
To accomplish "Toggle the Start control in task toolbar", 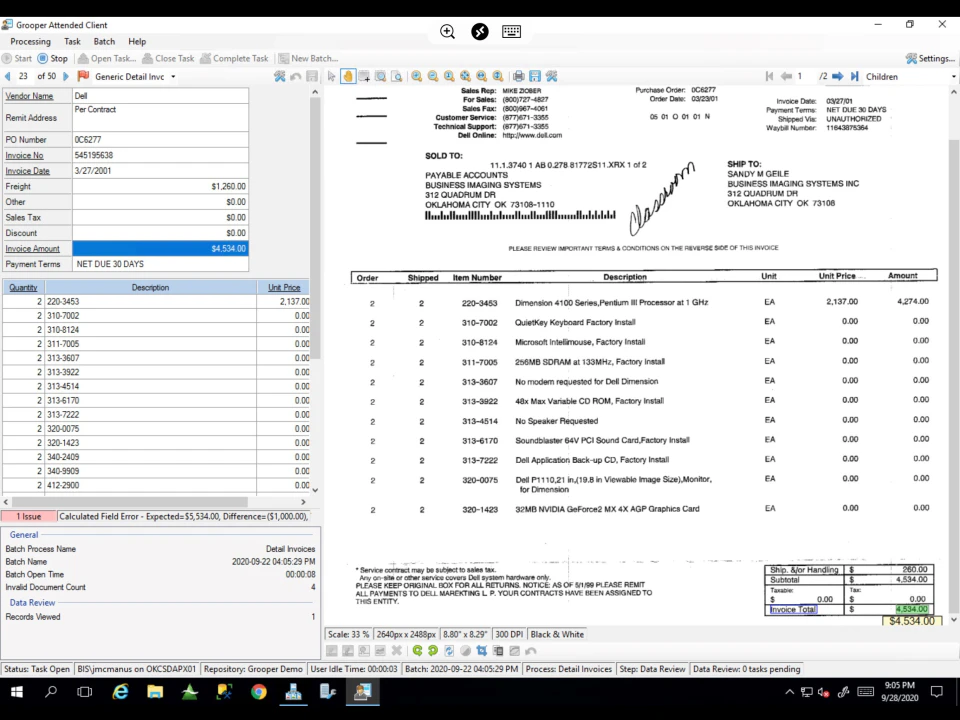I will pyautogui.click(x=22, y=57).
